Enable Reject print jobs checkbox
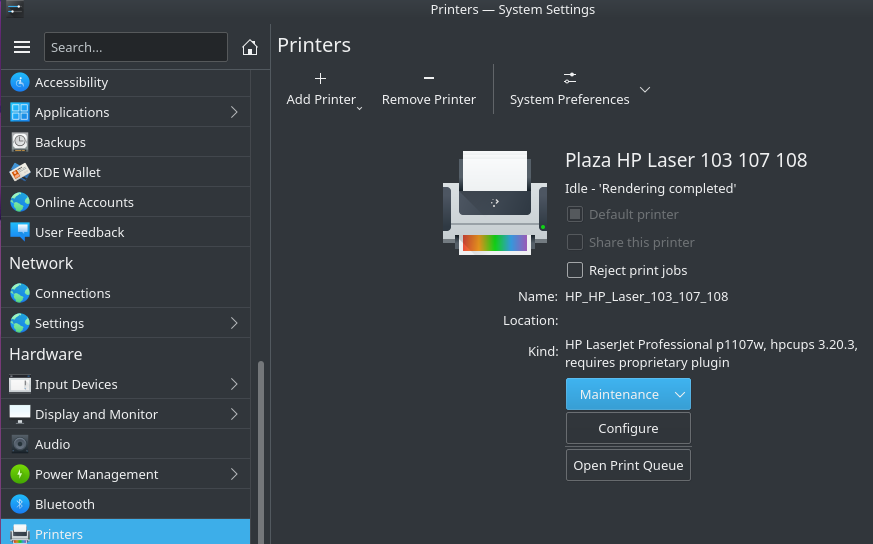 tap(574, 270)
